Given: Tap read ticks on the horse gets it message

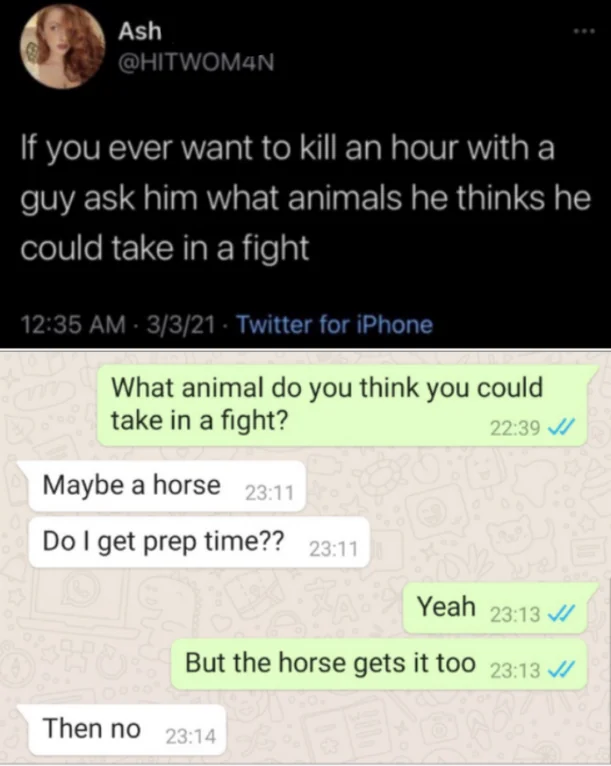Looking at the screenshot, I should click(x=561, y=669).
